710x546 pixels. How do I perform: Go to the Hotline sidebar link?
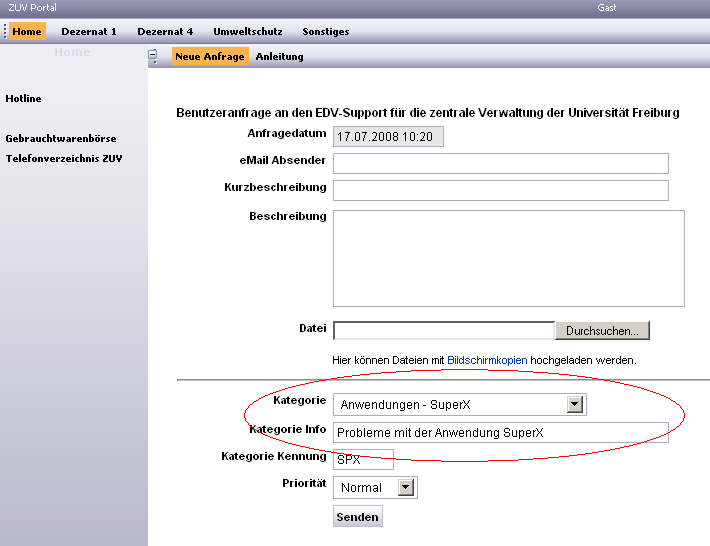click(23, 99)
